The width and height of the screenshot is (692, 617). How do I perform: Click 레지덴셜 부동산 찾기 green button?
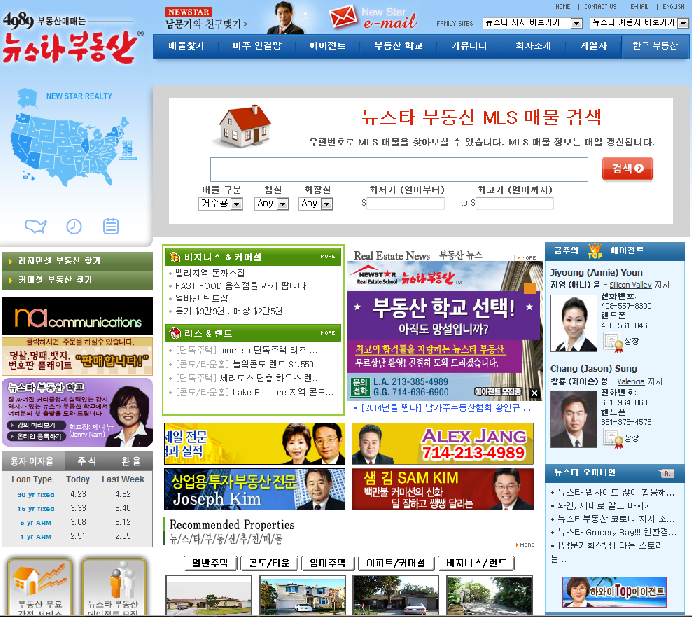click(77, 261)
